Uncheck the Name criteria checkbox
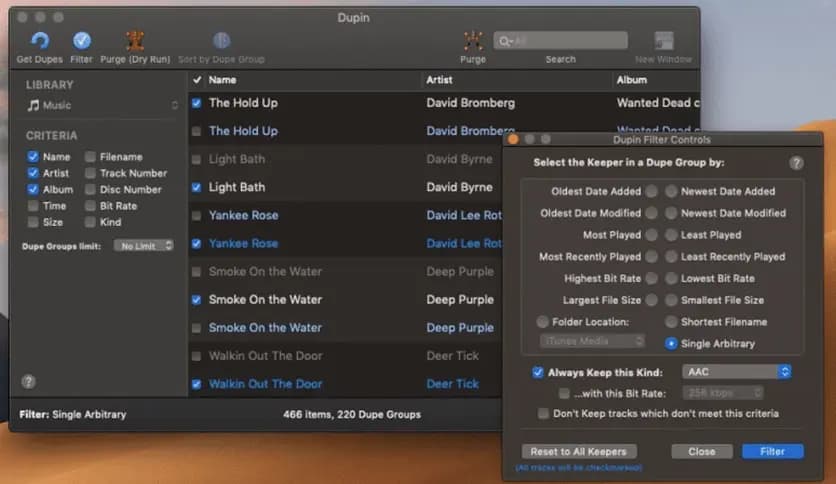836x484 pixels. pyautogui.click(x=33, y=157)
